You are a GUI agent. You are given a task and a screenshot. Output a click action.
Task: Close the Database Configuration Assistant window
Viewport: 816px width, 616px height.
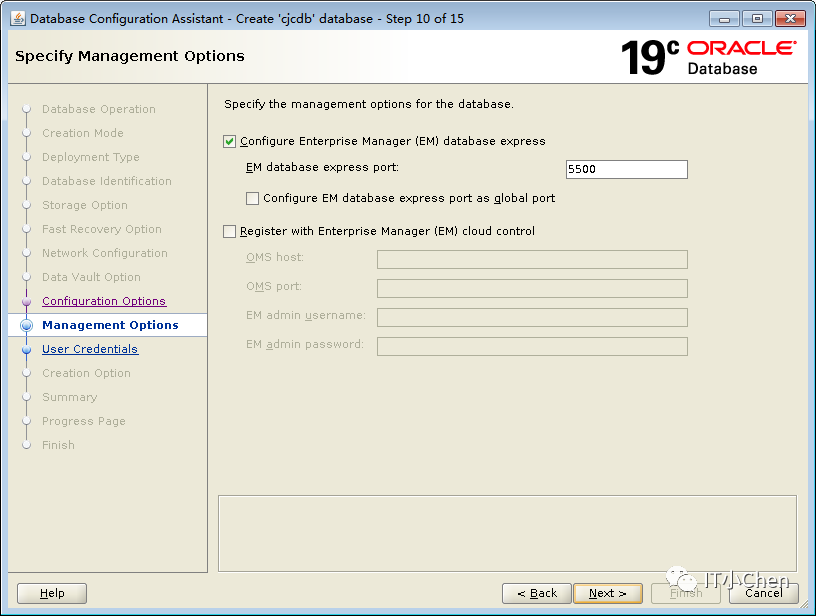pos(790,19)
